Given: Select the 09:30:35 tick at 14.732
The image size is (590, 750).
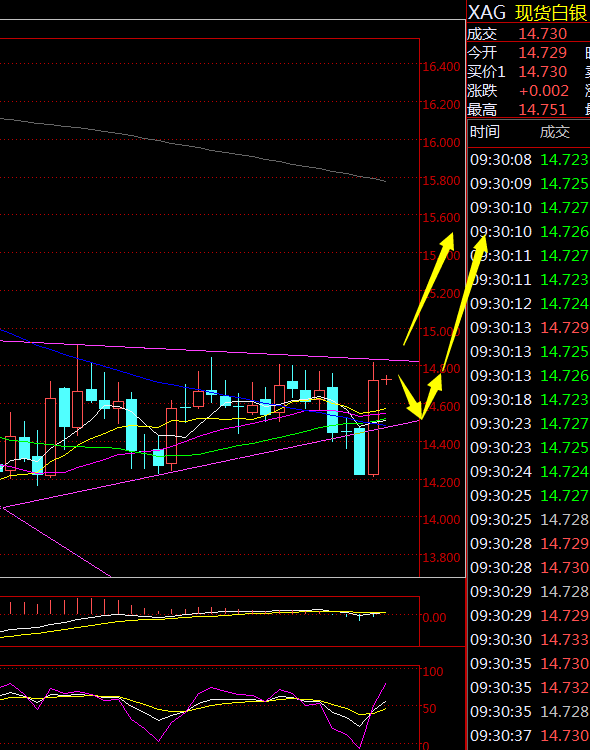Looking at the screenshot, I should click(x=529, y=688).
